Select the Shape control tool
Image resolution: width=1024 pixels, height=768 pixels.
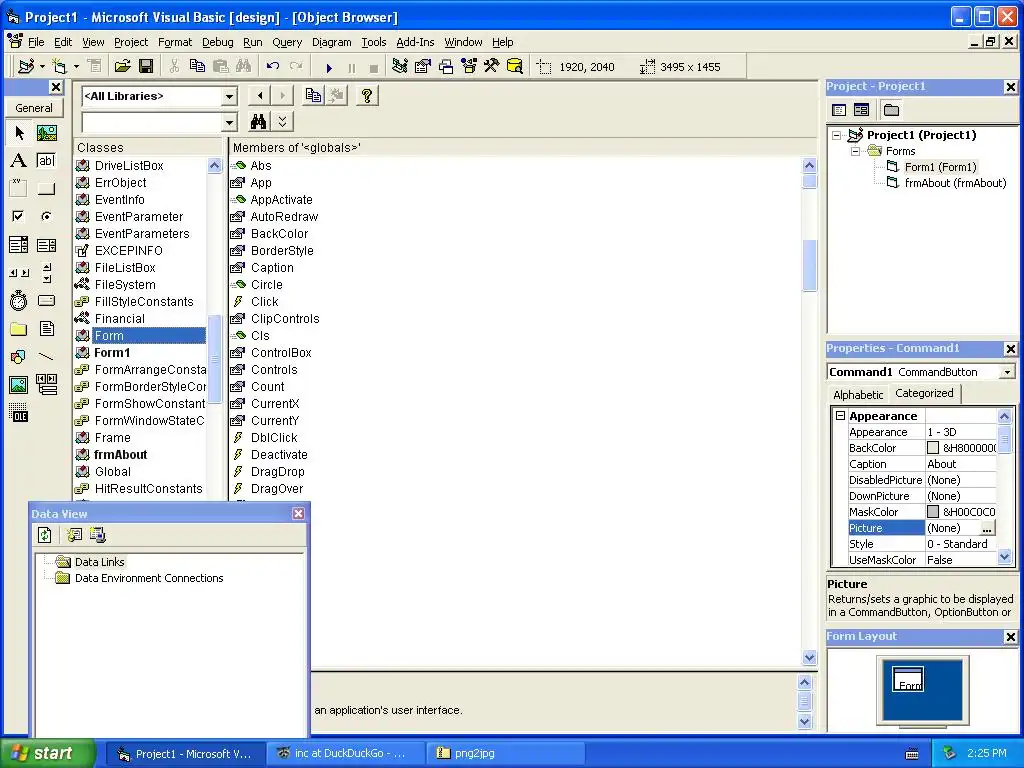[x=19, y=357]
